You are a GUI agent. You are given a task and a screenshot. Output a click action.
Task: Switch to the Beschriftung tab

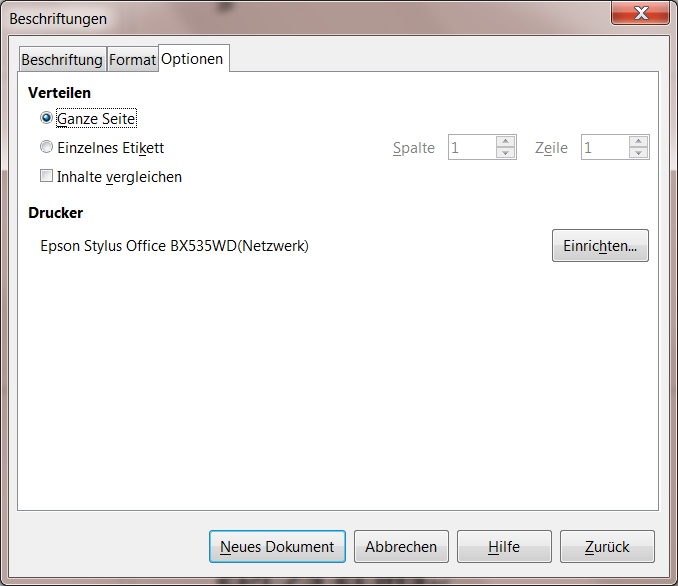pos(62,59)
